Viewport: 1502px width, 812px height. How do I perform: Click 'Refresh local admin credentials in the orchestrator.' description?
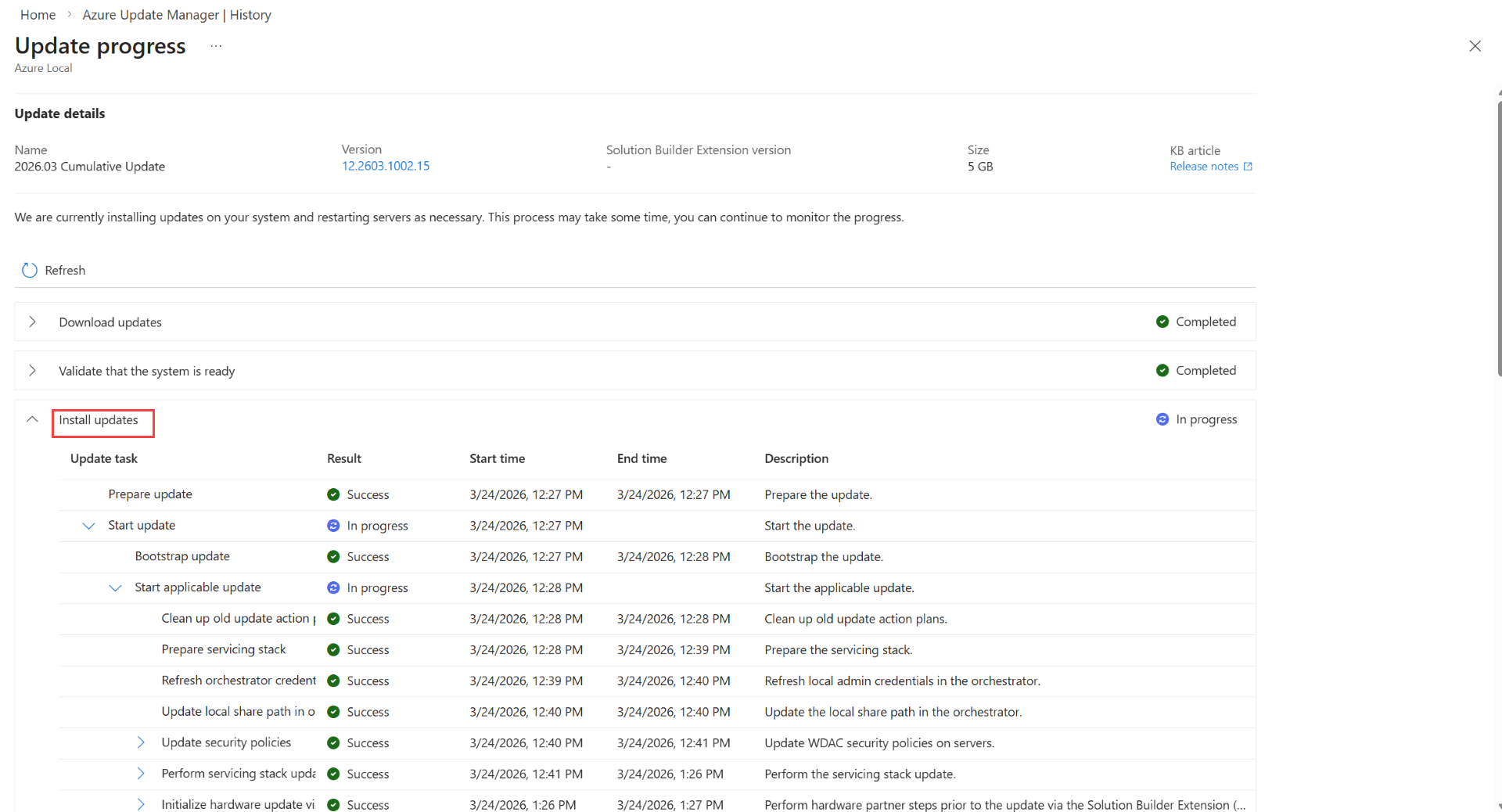tap(902, 681)
